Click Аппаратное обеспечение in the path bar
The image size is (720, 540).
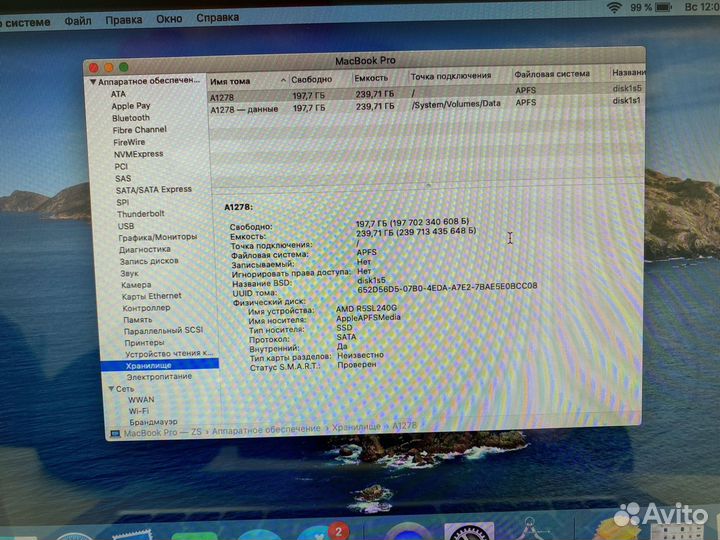[266, 430]
